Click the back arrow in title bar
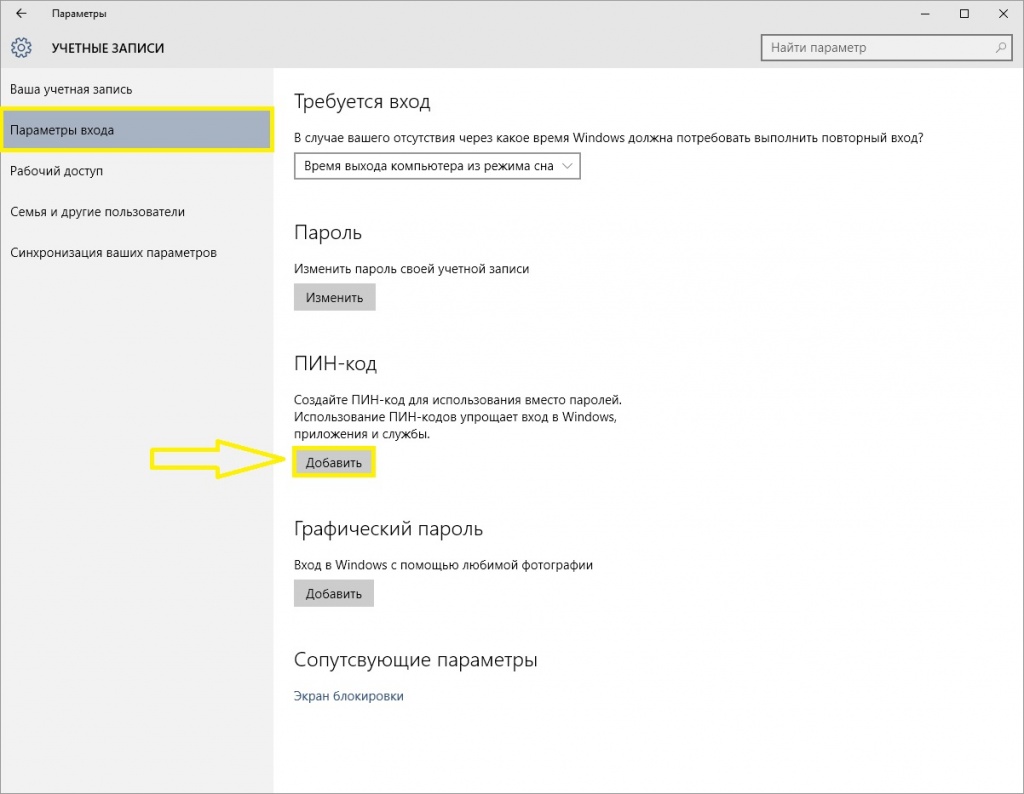The width and height of the screenshot is (1024, 794). click(x=21, y=14)
